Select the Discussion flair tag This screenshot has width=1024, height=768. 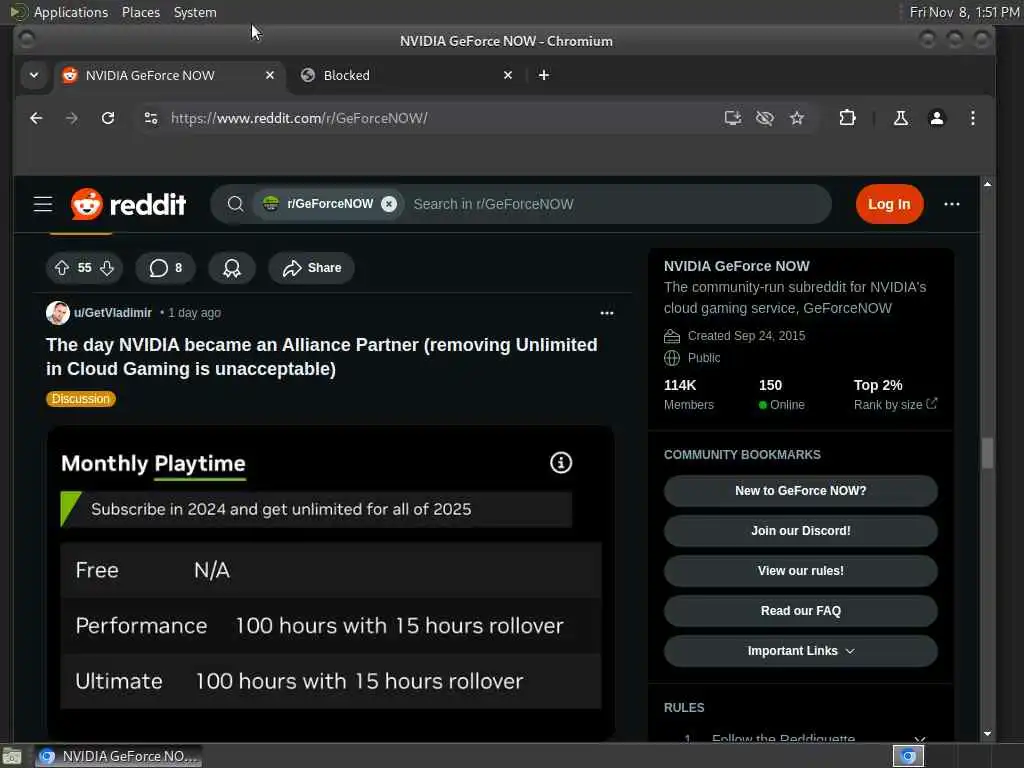pyautogui.click(x=80, y=399)
